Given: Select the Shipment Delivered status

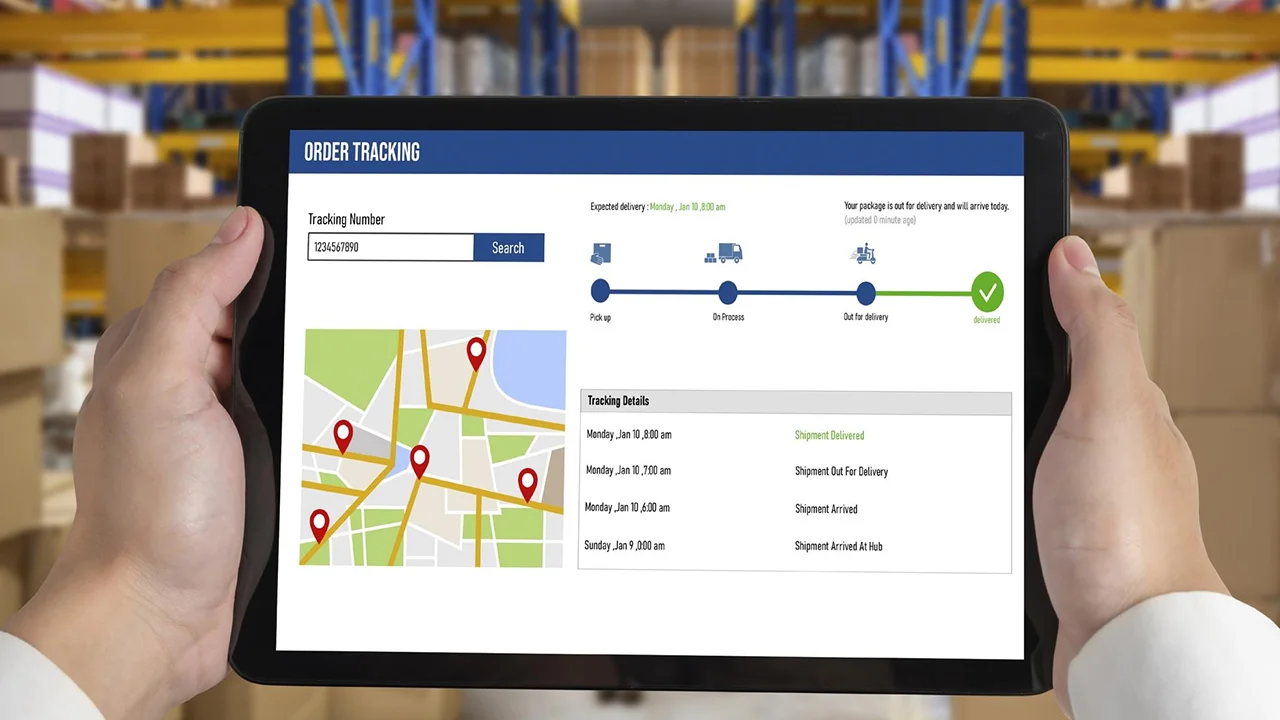Looking at the screenshot, I should click(x=829, y=435).
